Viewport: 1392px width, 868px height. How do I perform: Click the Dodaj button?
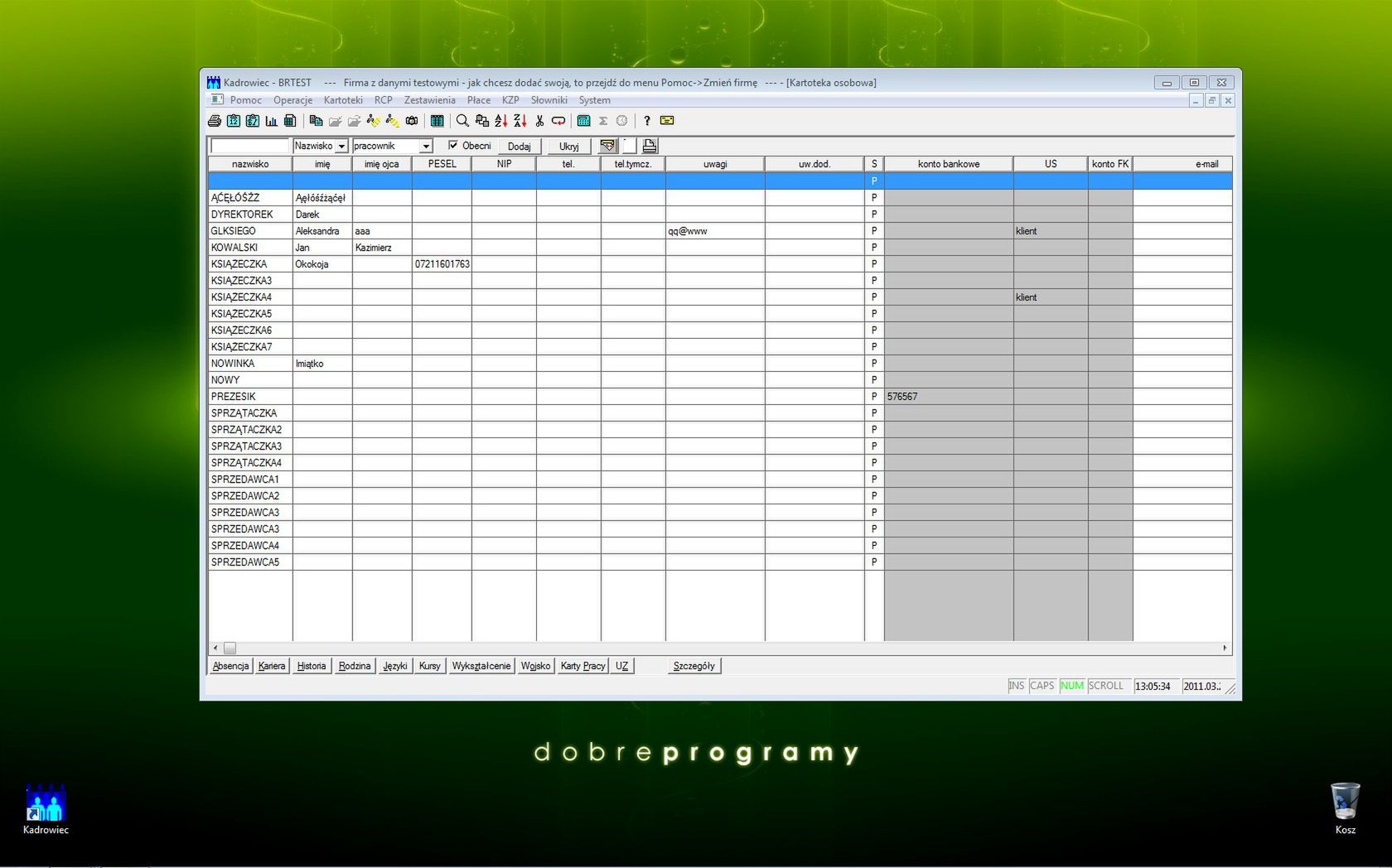coord(520,146)
